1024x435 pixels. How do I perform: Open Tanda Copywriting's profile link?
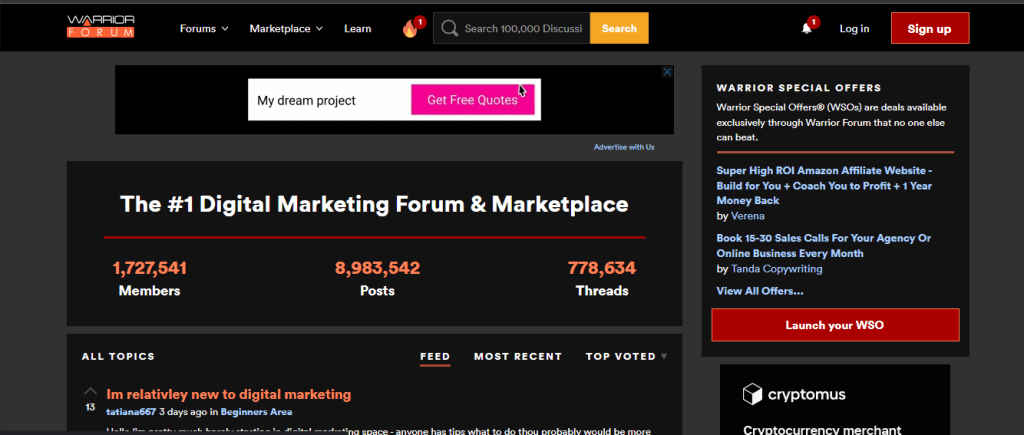click(776, 268)
